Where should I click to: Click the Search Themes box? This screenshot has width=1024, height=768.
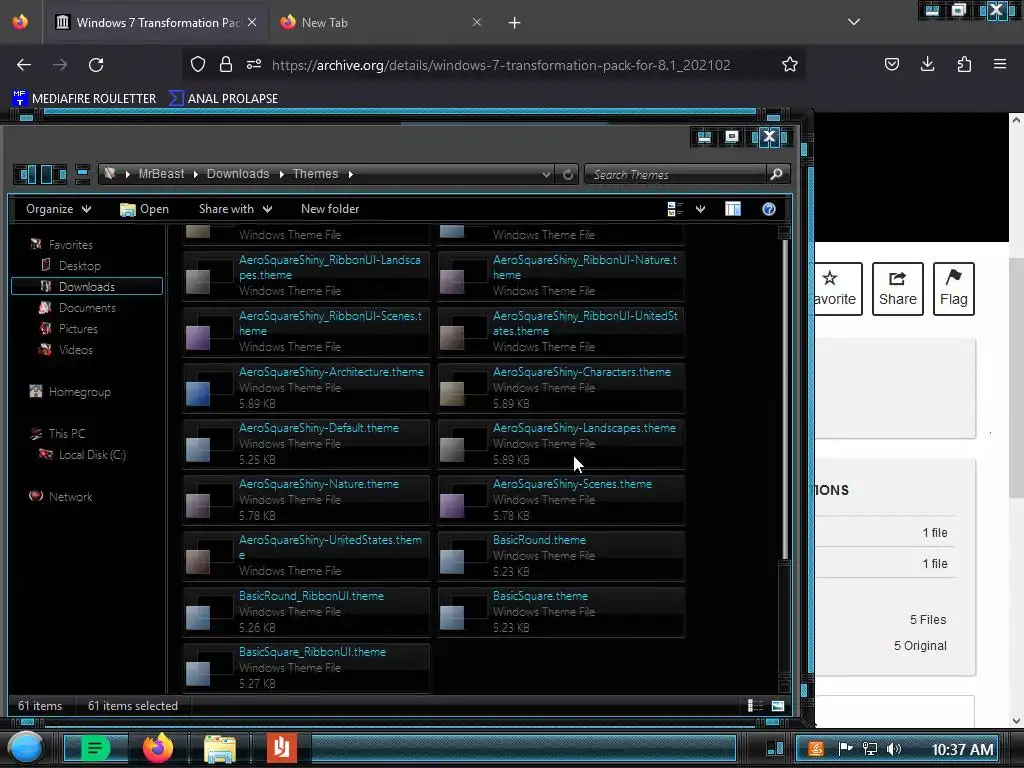(676, 174)
